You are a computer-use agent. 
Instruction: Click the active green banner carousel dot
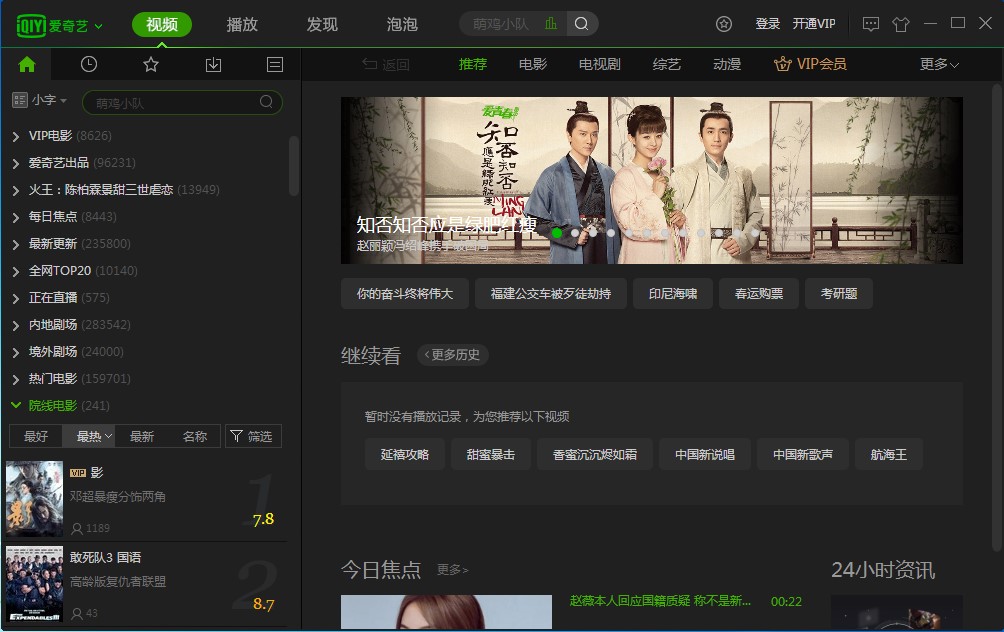[x=557, y=233]
